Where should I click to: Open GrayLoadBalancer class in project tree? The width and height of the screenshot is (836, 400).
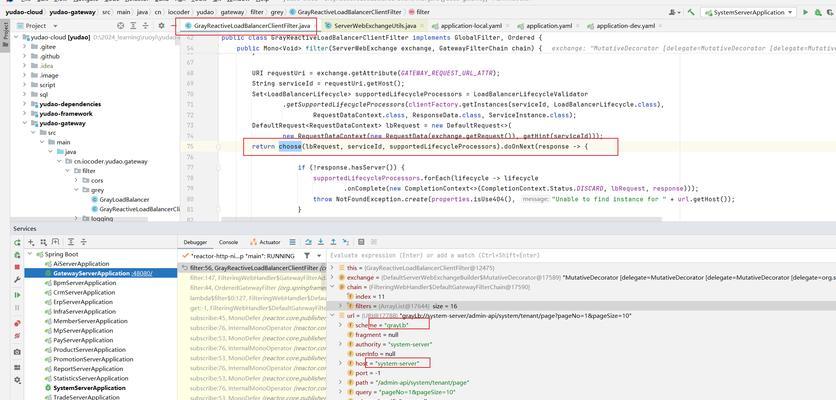[124, 199]
